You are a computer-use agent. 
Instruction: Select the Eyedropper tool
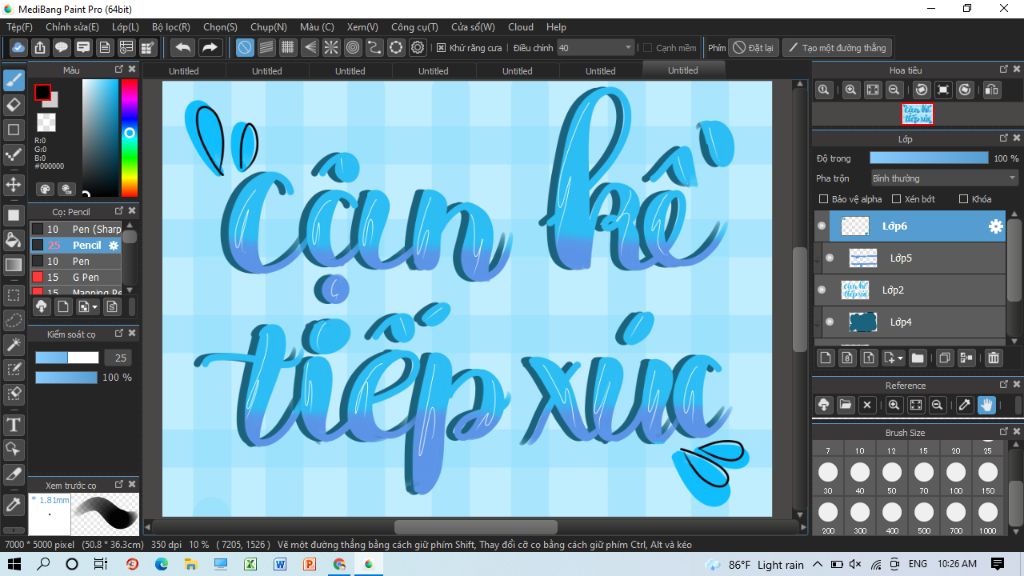[x=14, y=504]
